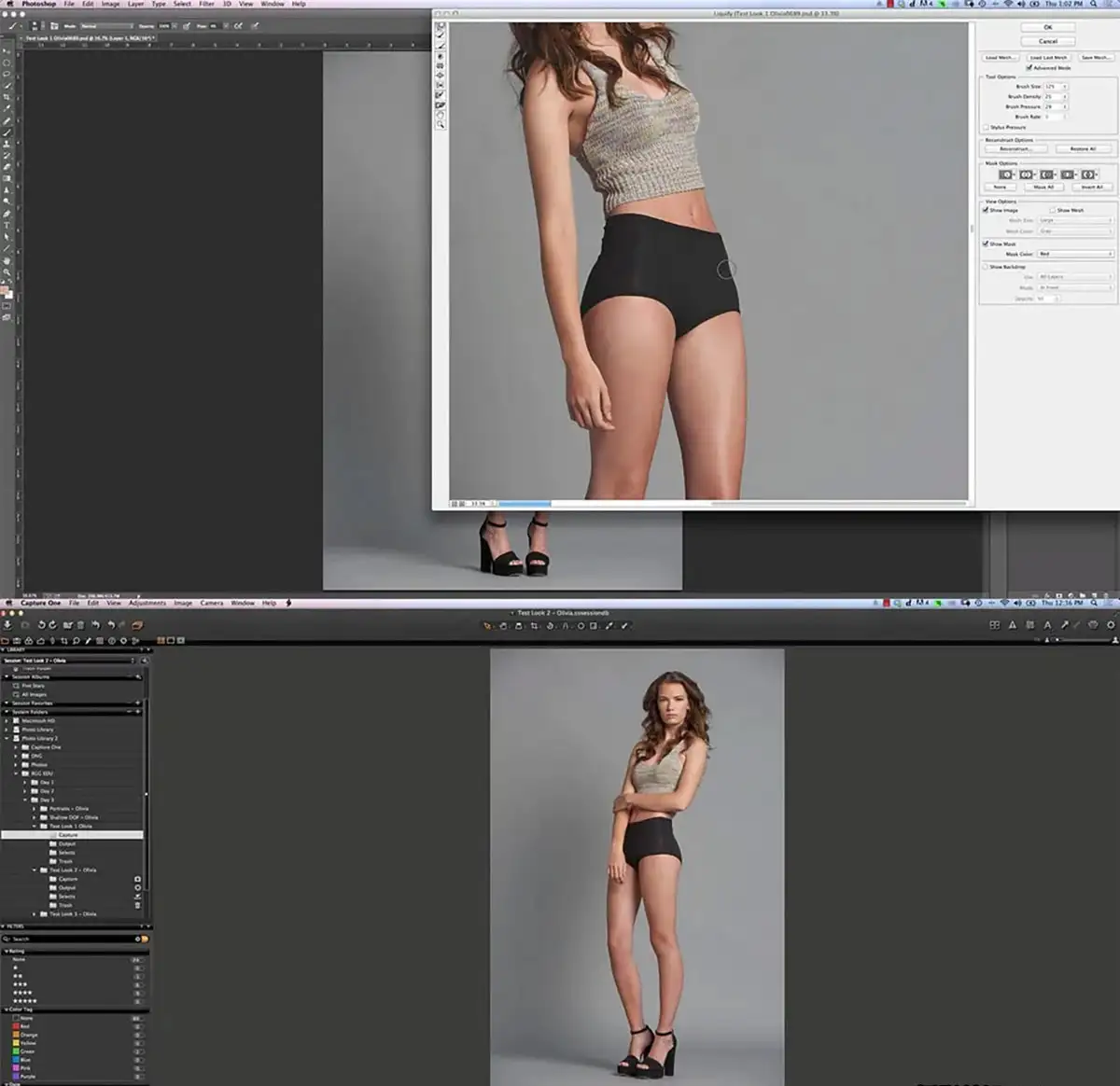Open the Mask Color dropdown
1120x1086 pixels.
(x=1075, y=254)
